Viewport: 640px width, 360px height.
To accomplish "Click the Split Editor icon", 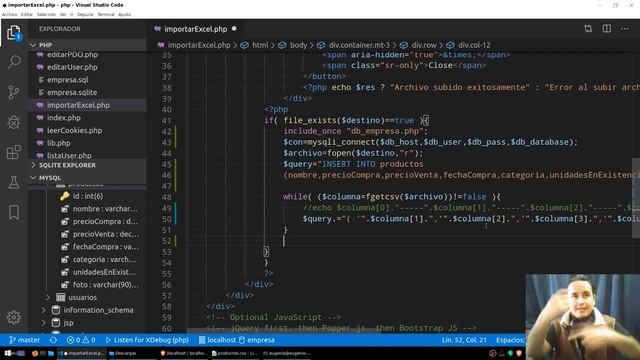I will pyautogui.click(x=607, y=29).
